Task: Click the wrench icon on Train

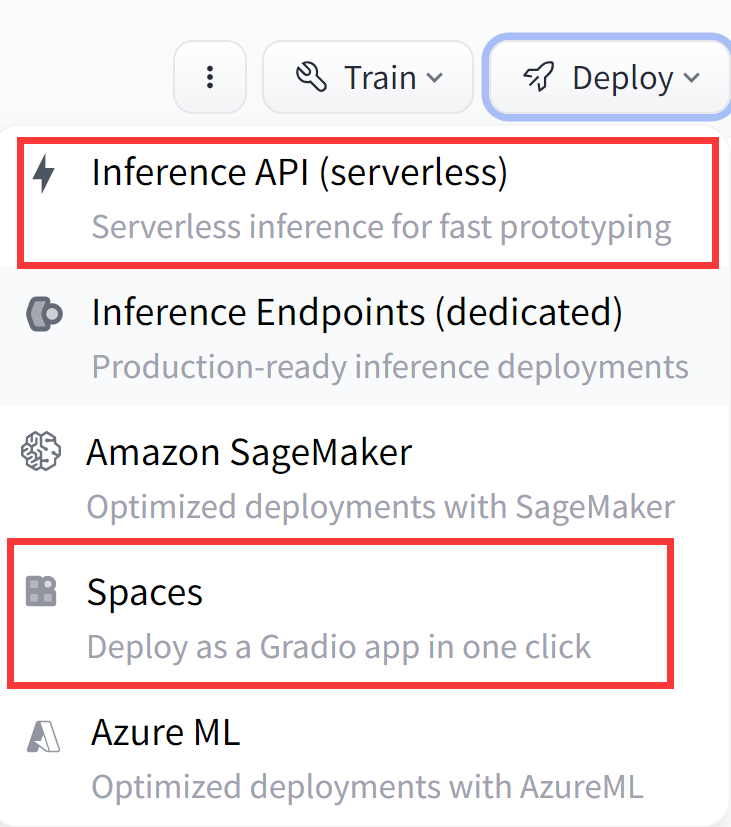Action: [x=312, y=77]
